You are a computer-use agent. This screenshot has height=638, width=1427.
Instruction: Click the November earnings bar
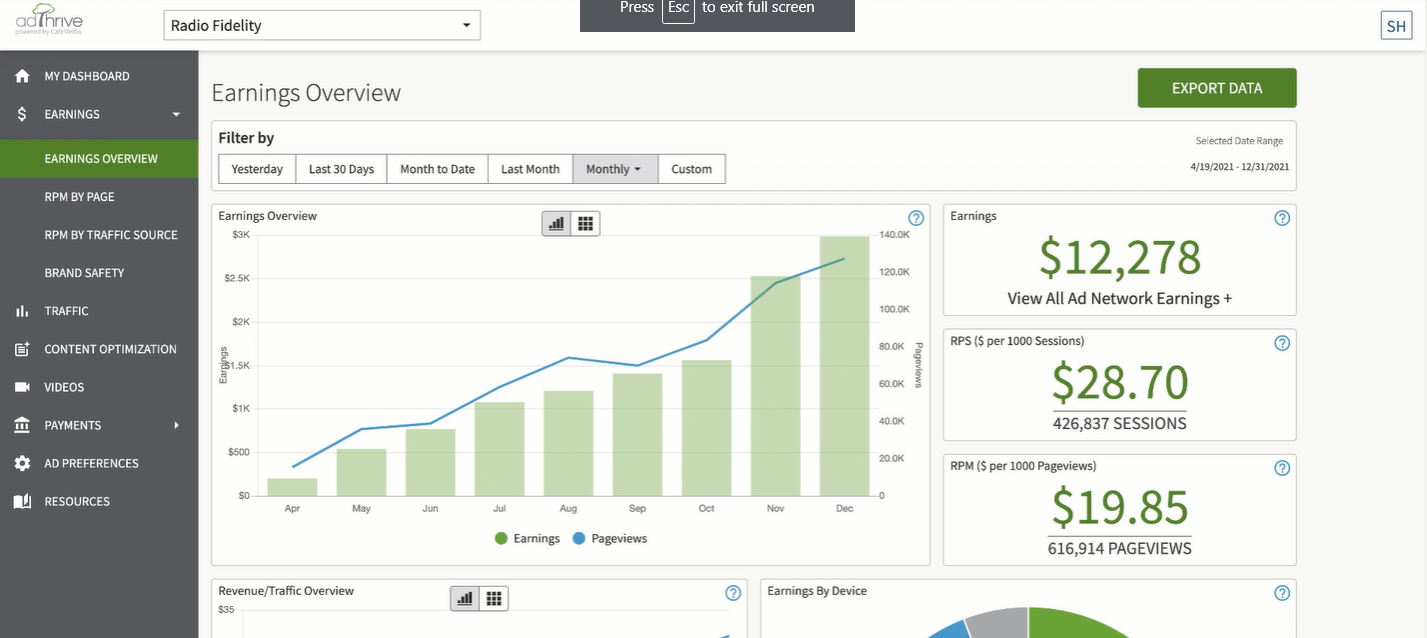point(775,386)
